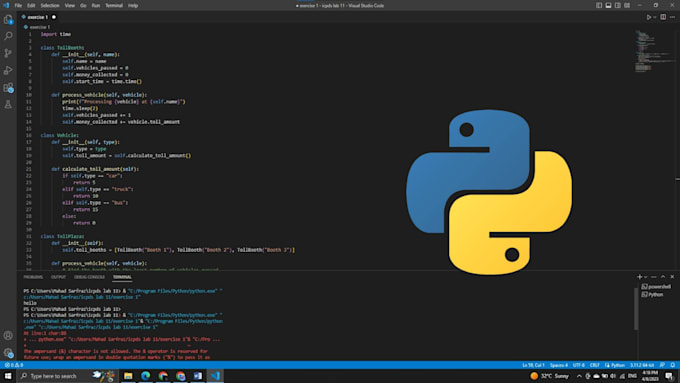The width and height of the screenshot is (680, 383).
Task: Open the Testing flask view
Action: [x=8, y=104]
